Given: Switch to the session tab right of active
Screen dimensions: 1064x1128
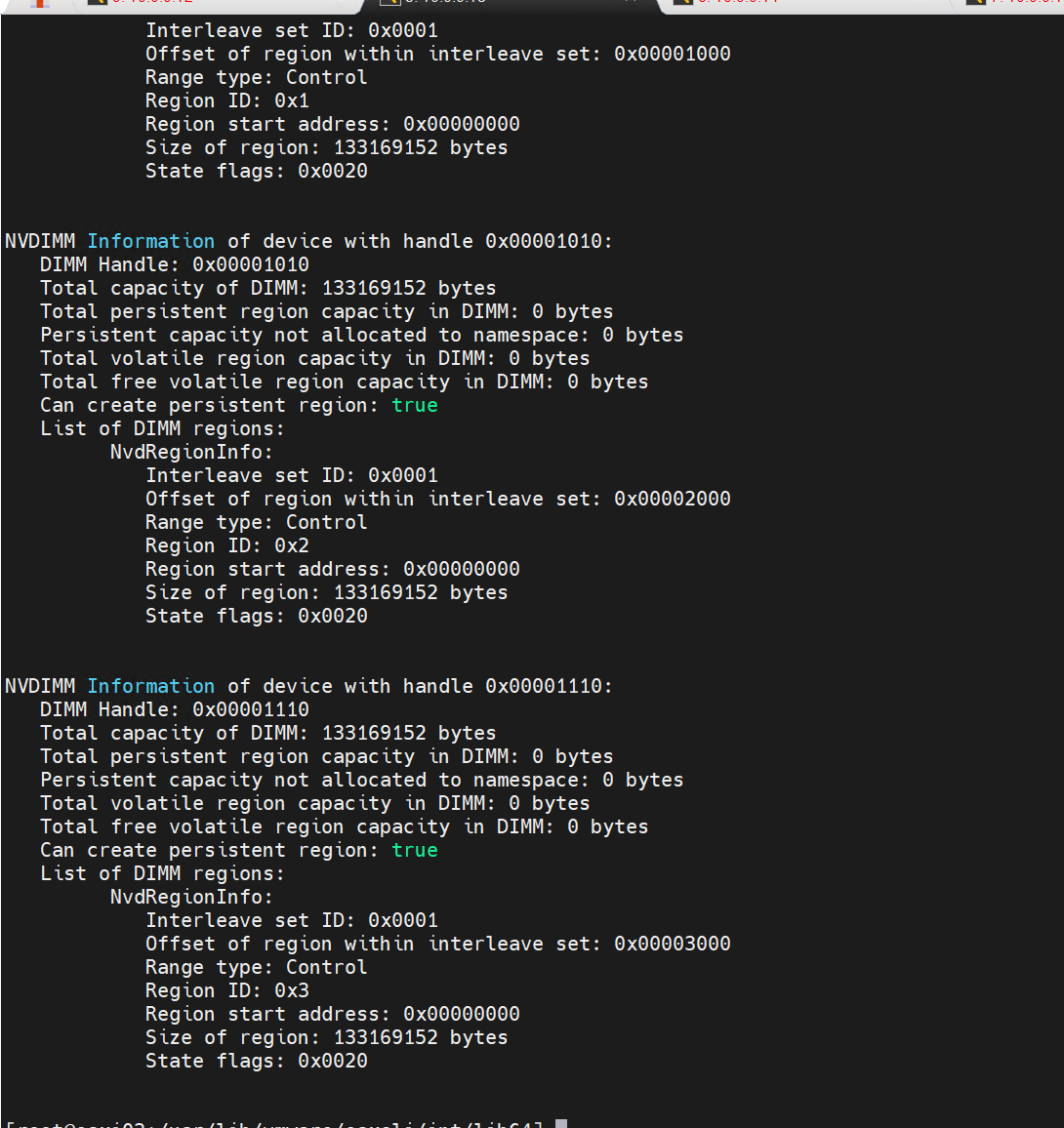Looking at the screenshot, I should pos(806,4).
